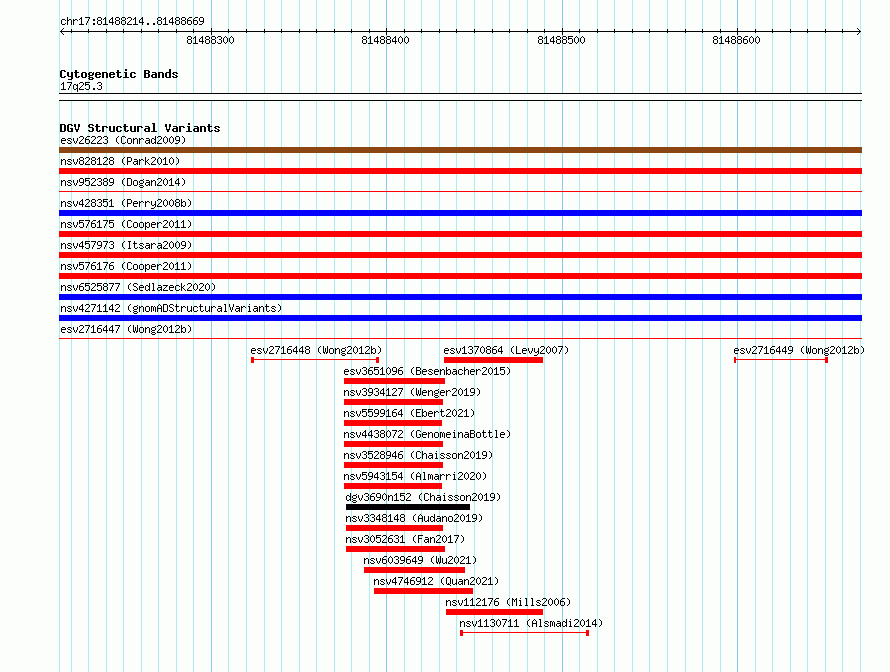Open nsv4271142 (gnomADStructuralVariants) label
The height and width of the screenshot is (672, 890).
[171, 308]
